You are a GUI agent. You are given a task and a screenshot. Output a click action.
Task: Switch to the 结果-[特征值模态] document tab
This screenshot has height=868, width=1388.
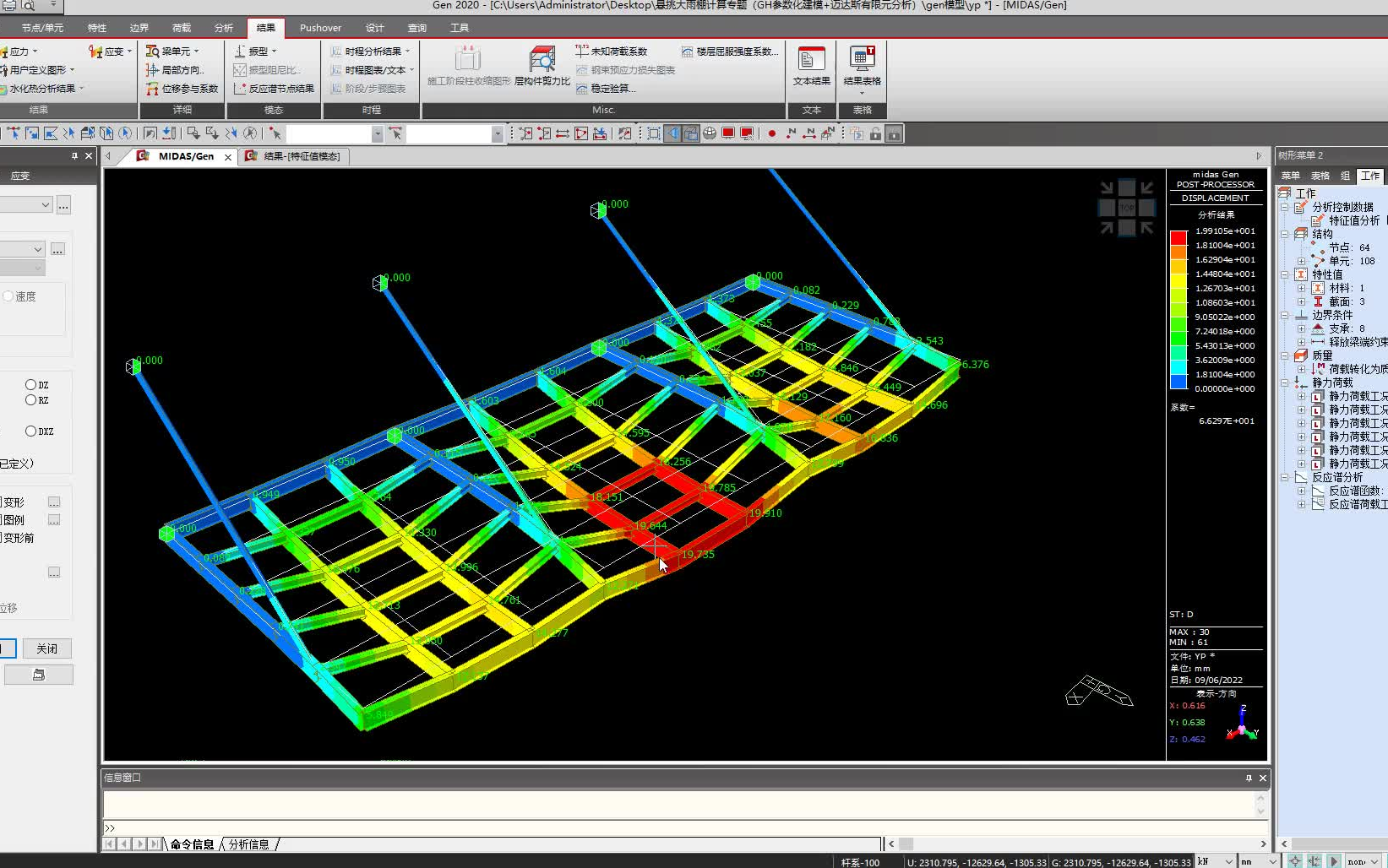pyautogui.click(x=293, y=156)
